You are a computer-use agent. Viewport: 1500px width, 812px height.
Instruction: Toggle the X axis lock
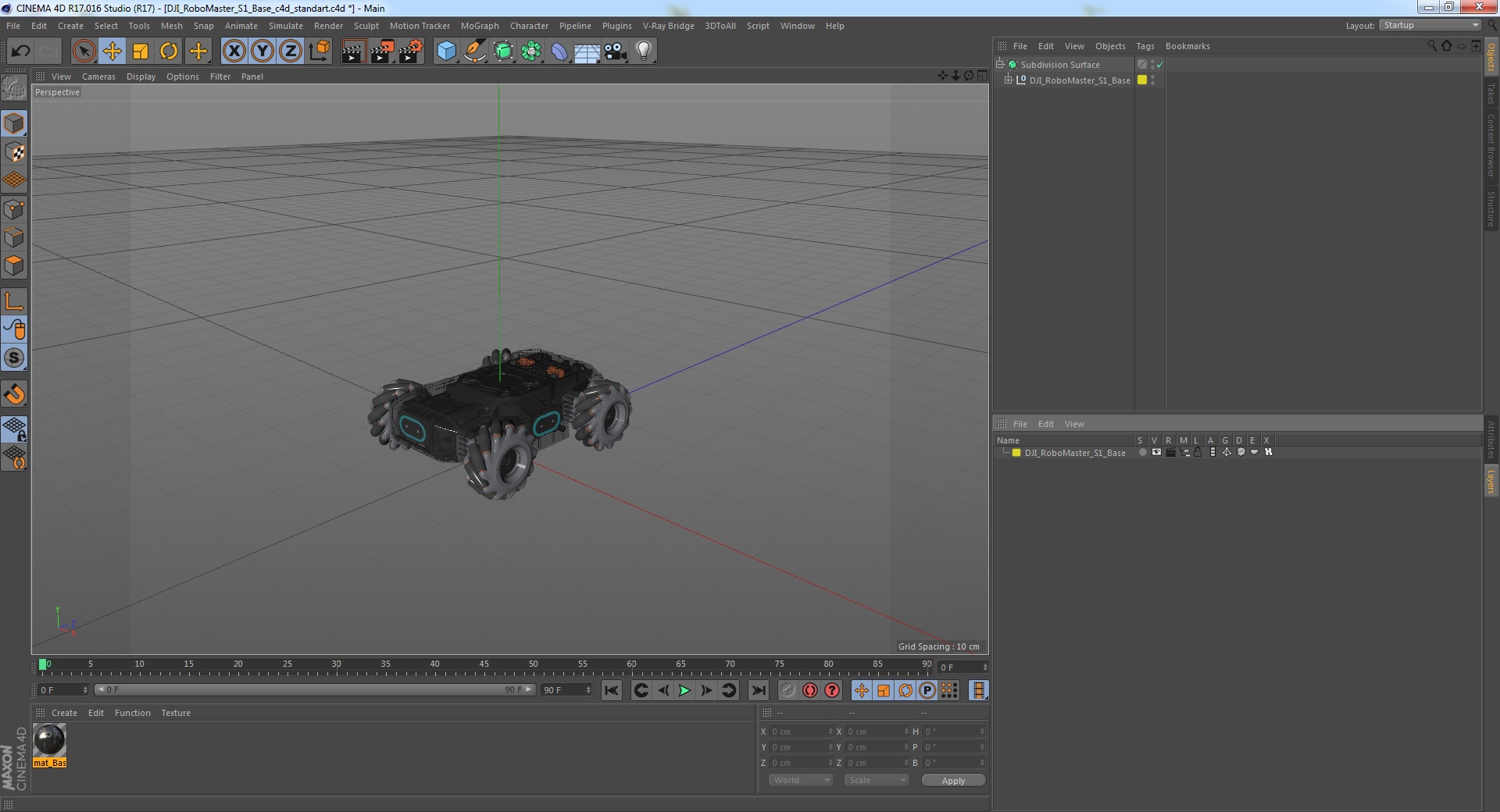[234, 52]
